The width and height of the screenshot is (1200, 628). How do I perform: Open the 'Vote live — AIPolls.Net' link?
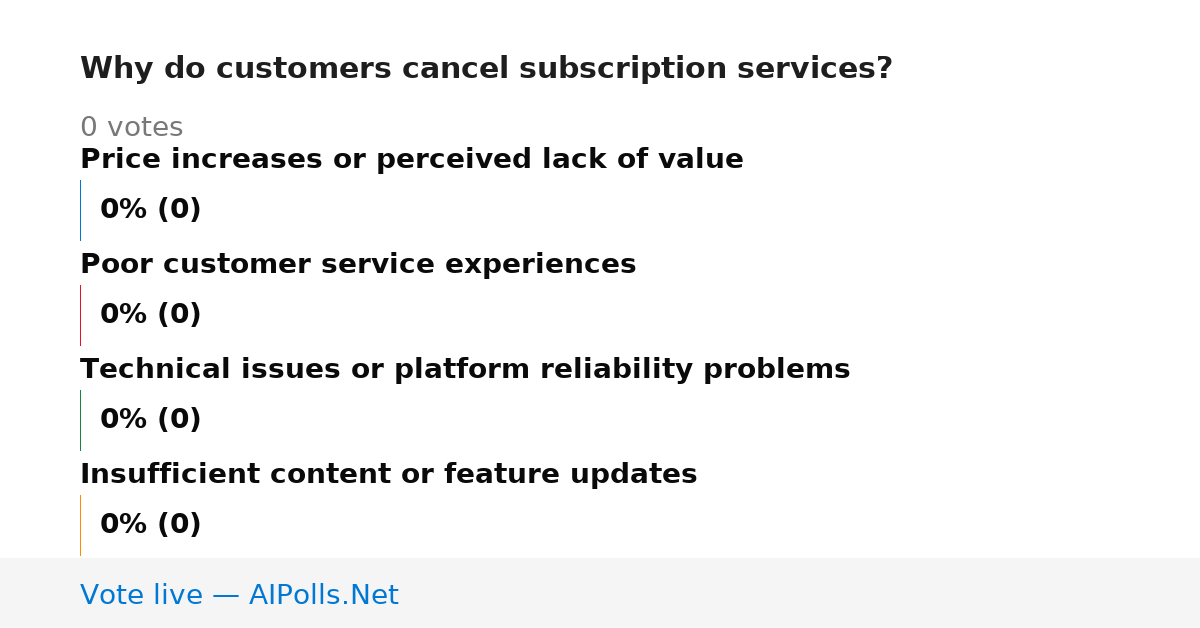click(x=239, y=596)
